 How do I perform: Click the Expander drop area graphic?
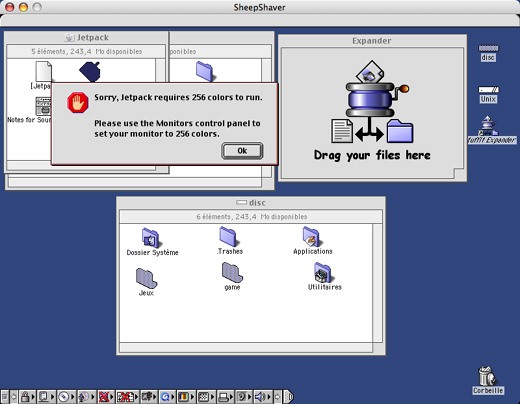click(x=373, y=102)
